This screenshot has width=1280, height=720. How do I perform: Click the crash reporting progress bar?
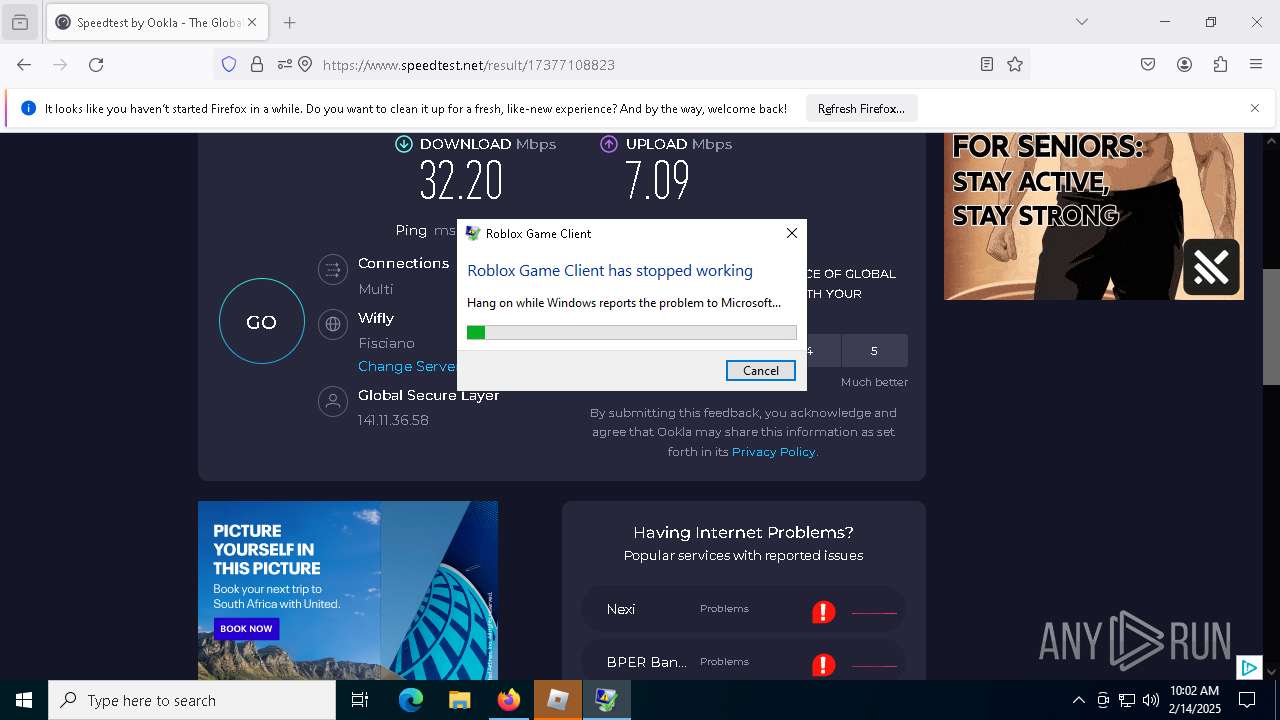631,332
